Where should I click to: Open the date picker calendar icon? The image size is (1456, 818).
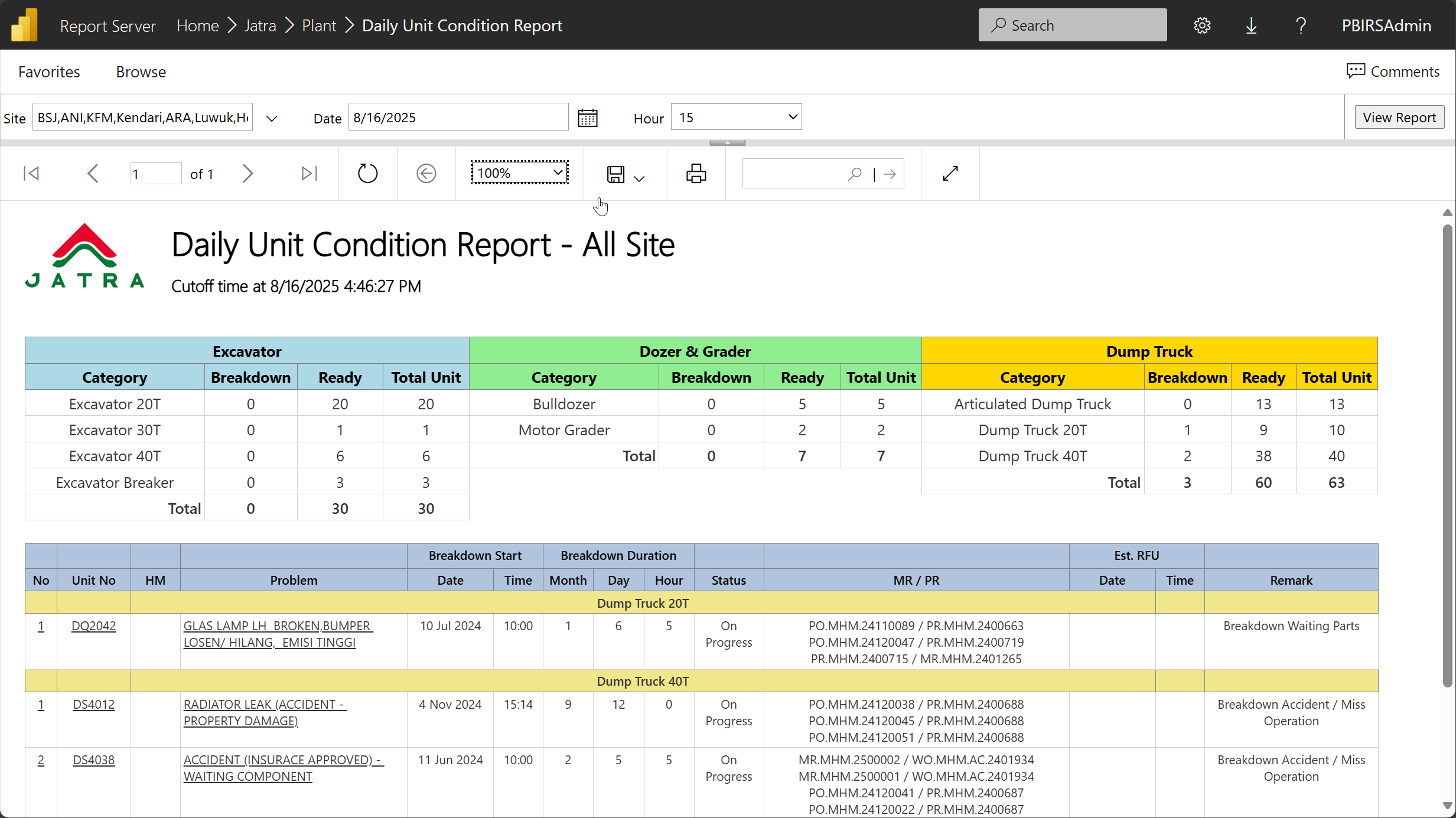coord(588,118)
